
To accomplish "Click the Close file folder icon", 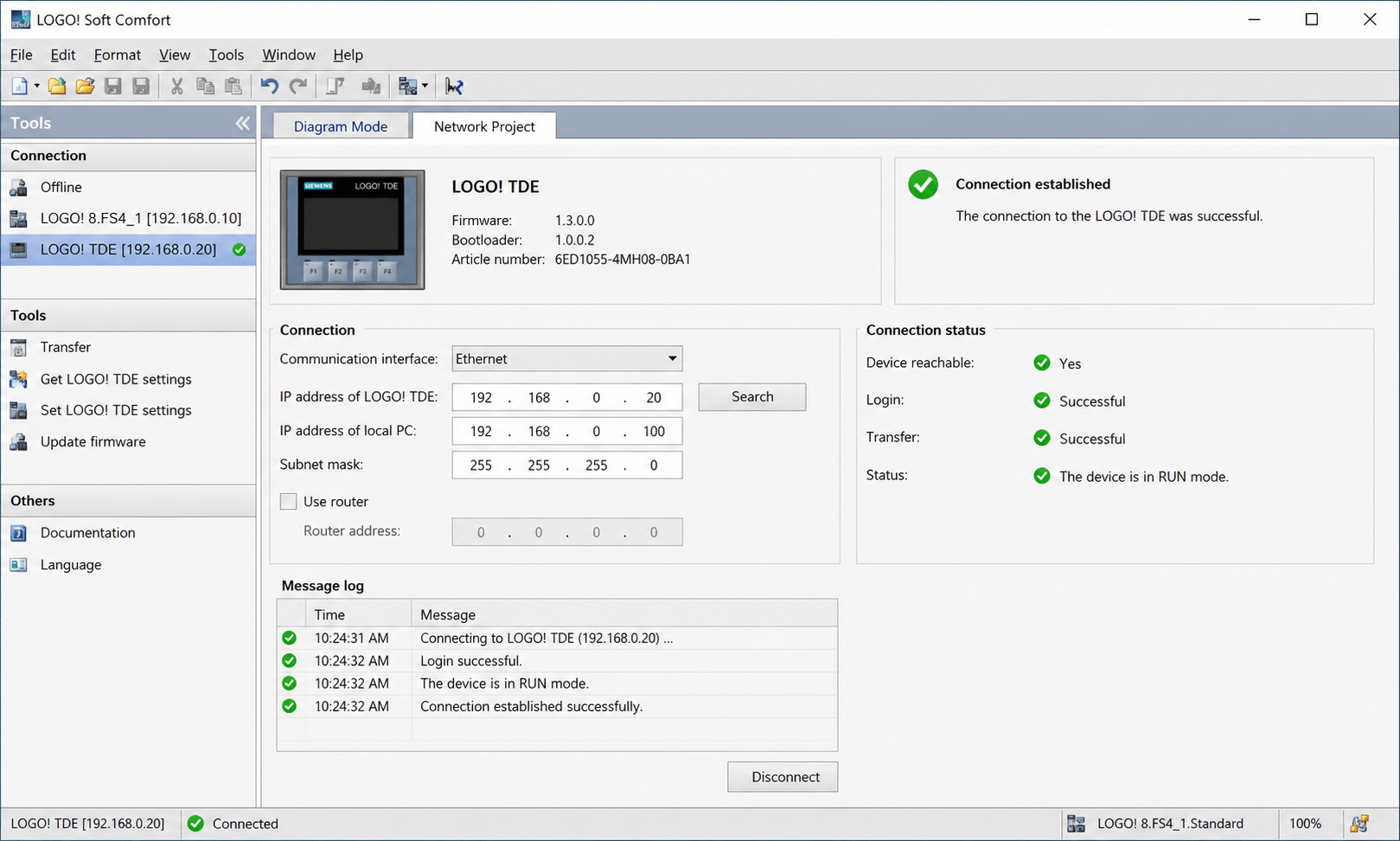I will (57, 86).
